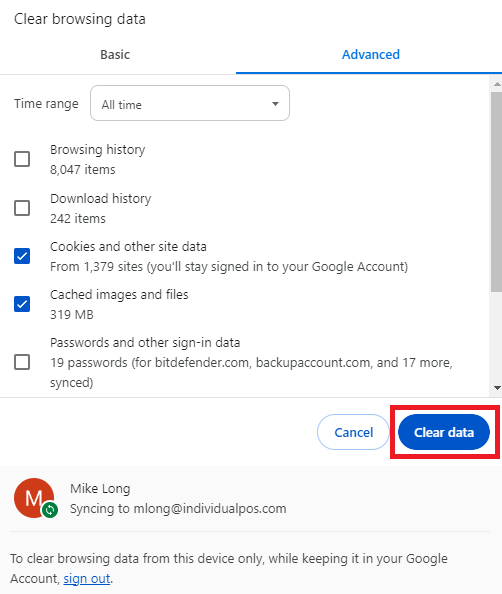
Task: Click the green sync badge on avatar
Action: [x=50, y=510]
